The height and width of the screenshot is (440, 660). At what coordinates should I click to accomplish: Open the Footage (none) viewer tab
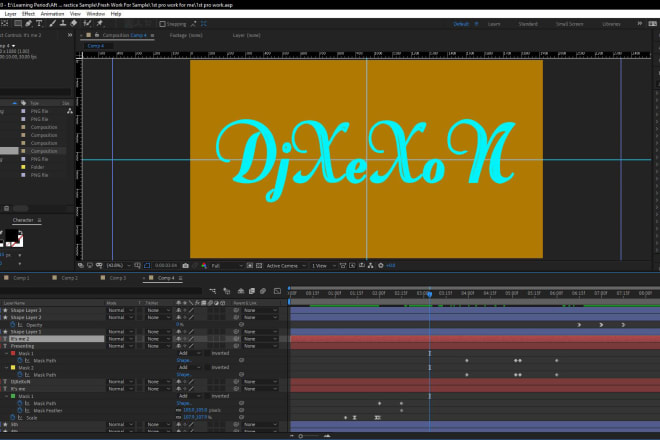[186, 35]
